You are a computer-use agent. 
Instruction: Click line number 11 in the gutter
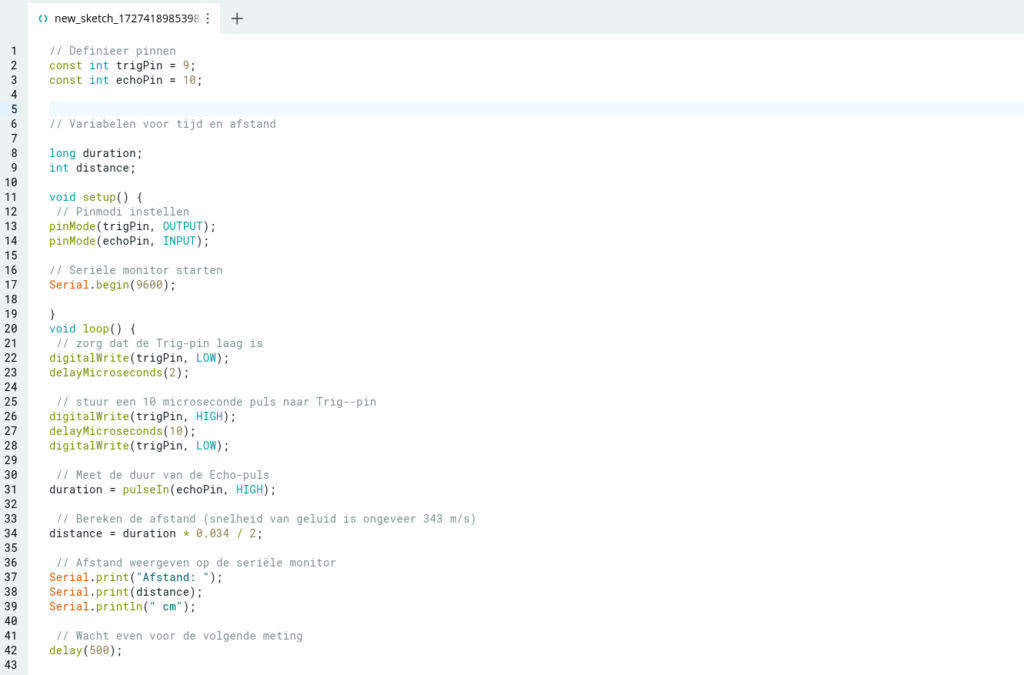(x=12, y=197)
